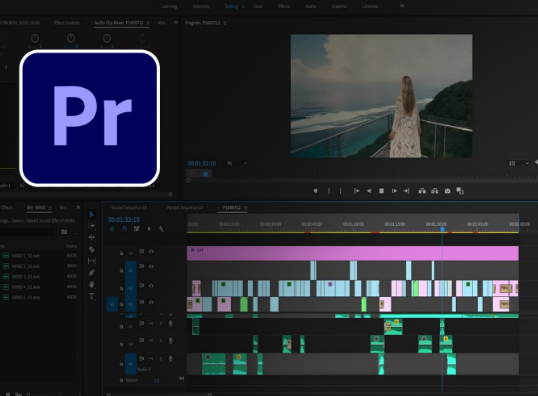The image size is (538, 396).
Task: Select the Pen tool
Action: 92,273
